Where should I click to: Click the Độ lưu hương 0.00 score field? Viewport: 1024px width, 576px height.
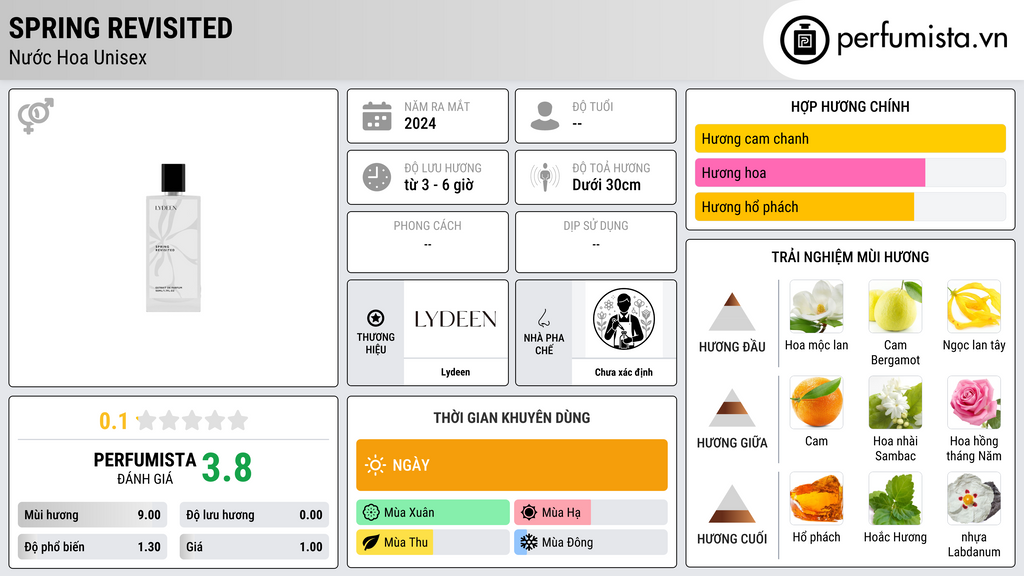point(254,515)
